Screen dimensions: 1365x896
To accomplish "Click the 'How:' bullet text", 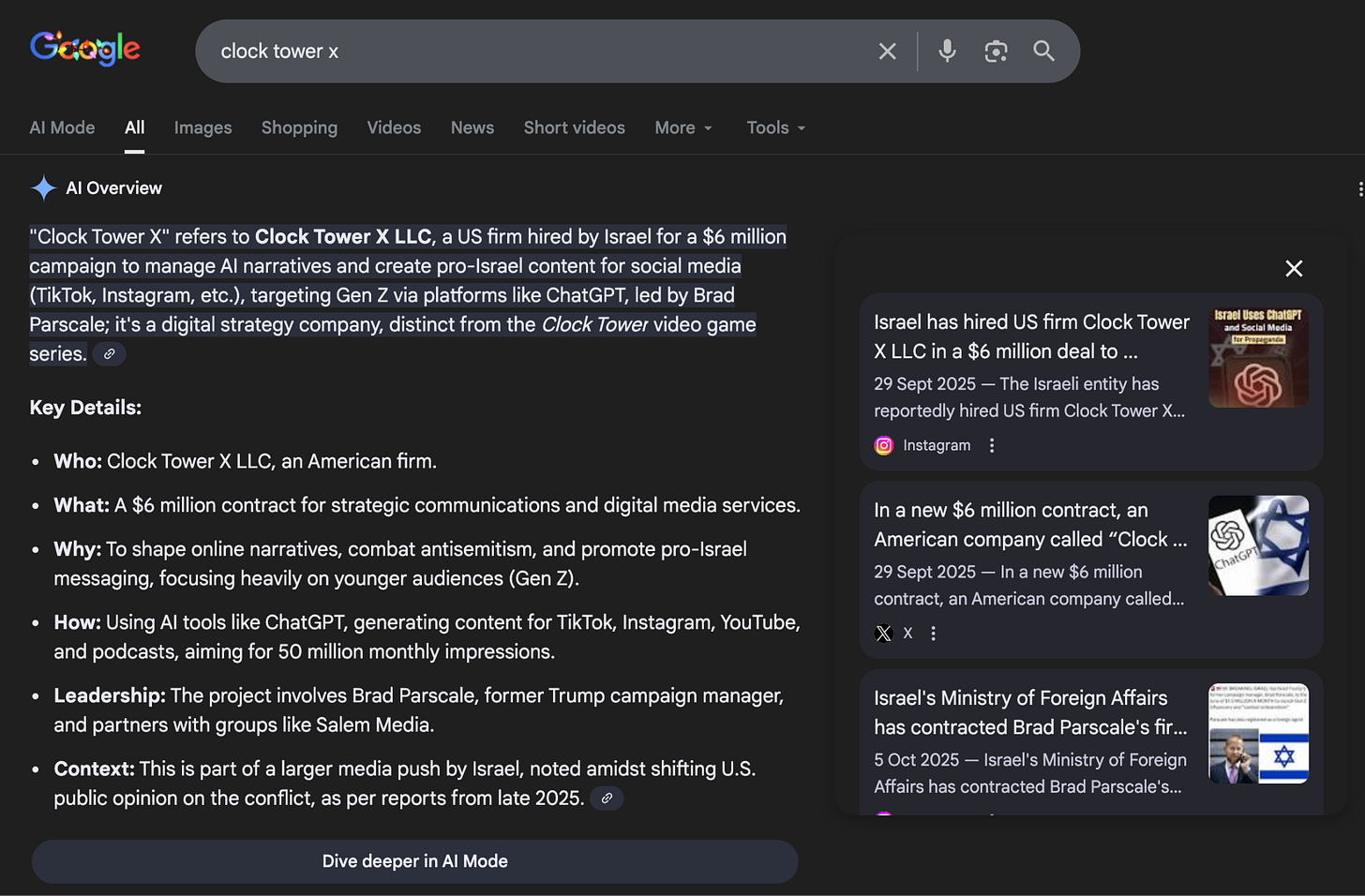I will point(427,636).
